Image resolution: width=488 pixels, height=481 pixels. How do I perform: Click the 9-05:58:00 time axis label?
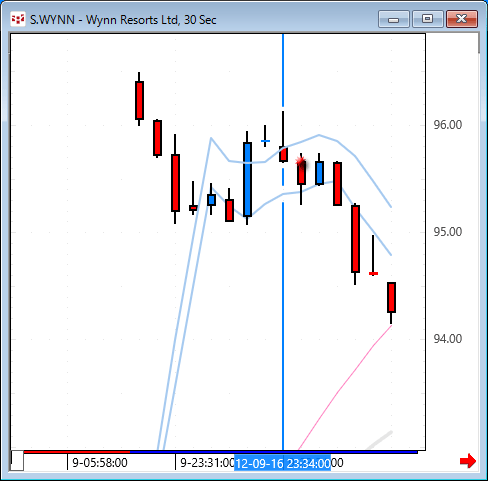(x=100, y=463)
